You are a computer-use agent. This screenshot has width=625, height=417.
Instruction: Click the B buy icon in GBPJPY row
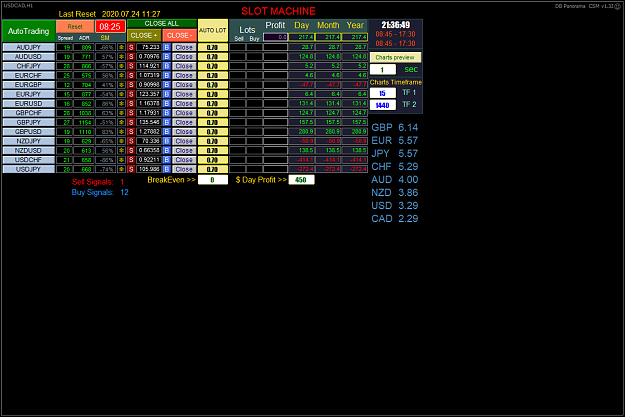point(167,122)
